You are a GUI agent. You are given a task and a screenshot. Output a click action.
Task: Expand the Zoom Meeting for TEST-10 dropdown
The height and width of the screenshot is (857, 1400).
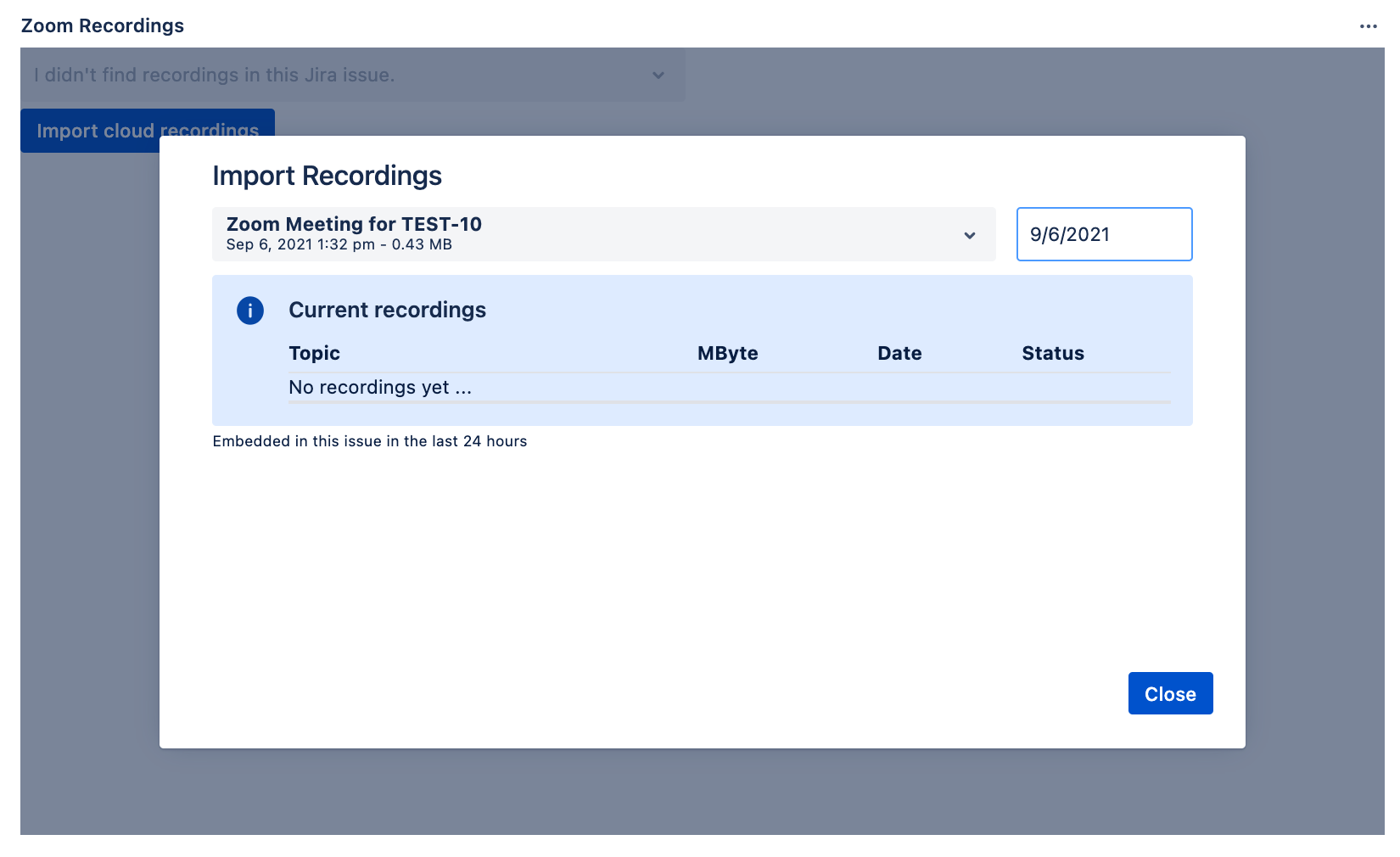pyautogui.click(x=603, y=234)
